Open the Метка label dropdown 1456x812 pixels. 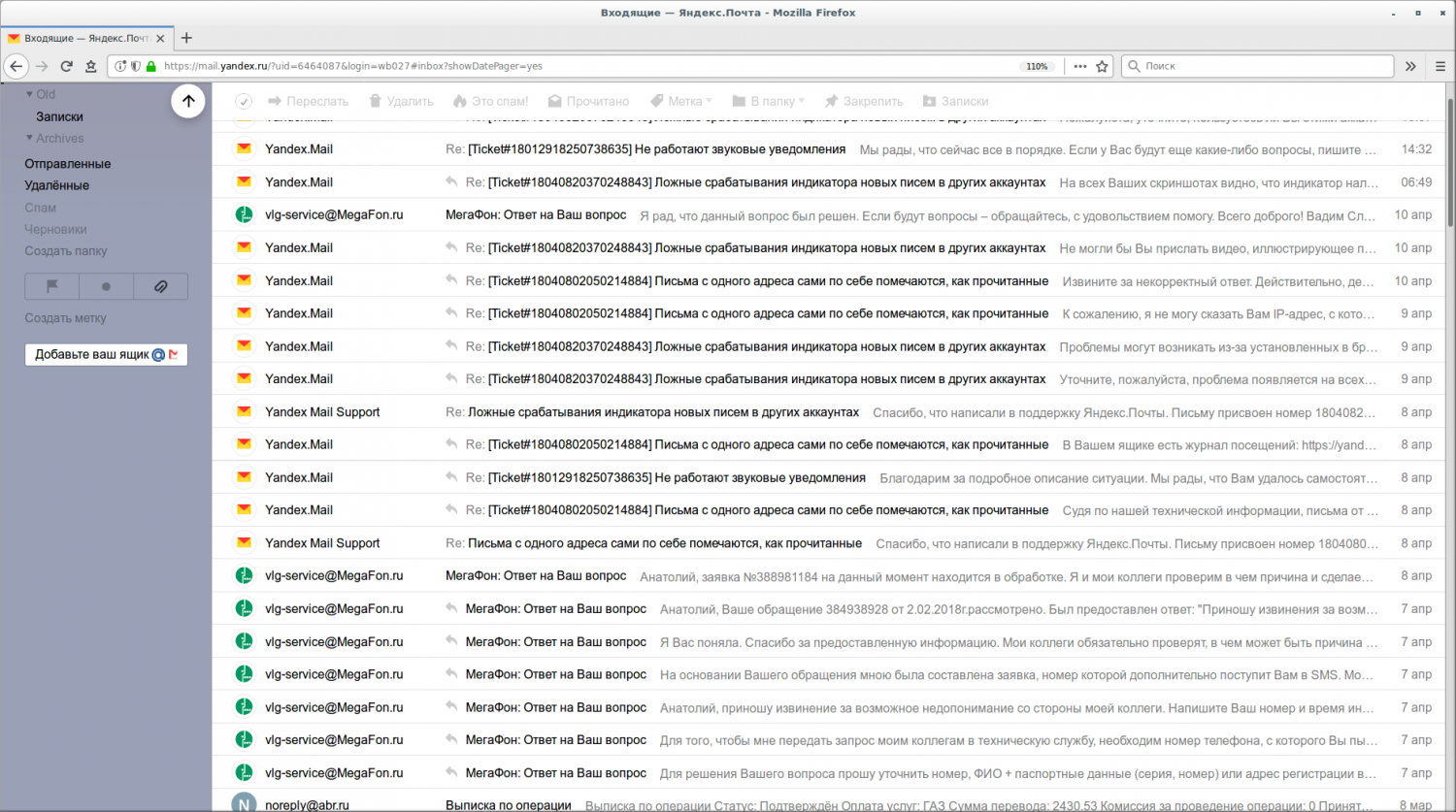(x=680, y=101)
